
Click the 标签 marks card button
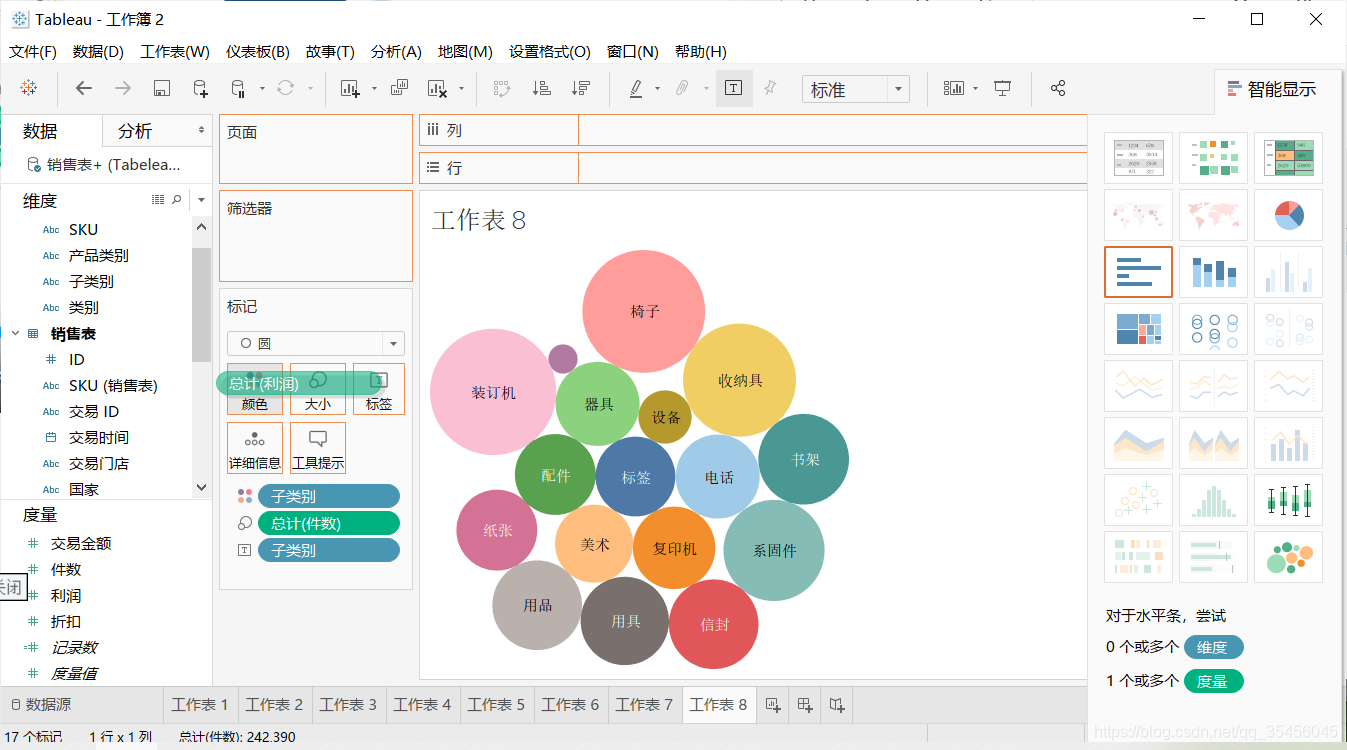click(x=379, y=389)
